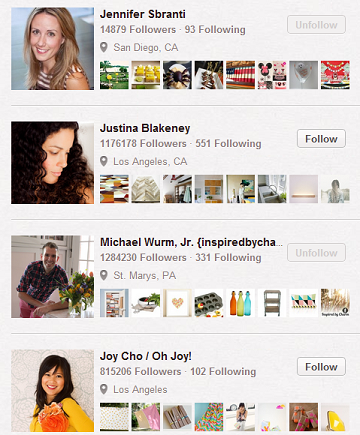Screen dimensions: 360x435
Task: Open Jennifer Sbranti's profile name link
Action: [143, 14]
